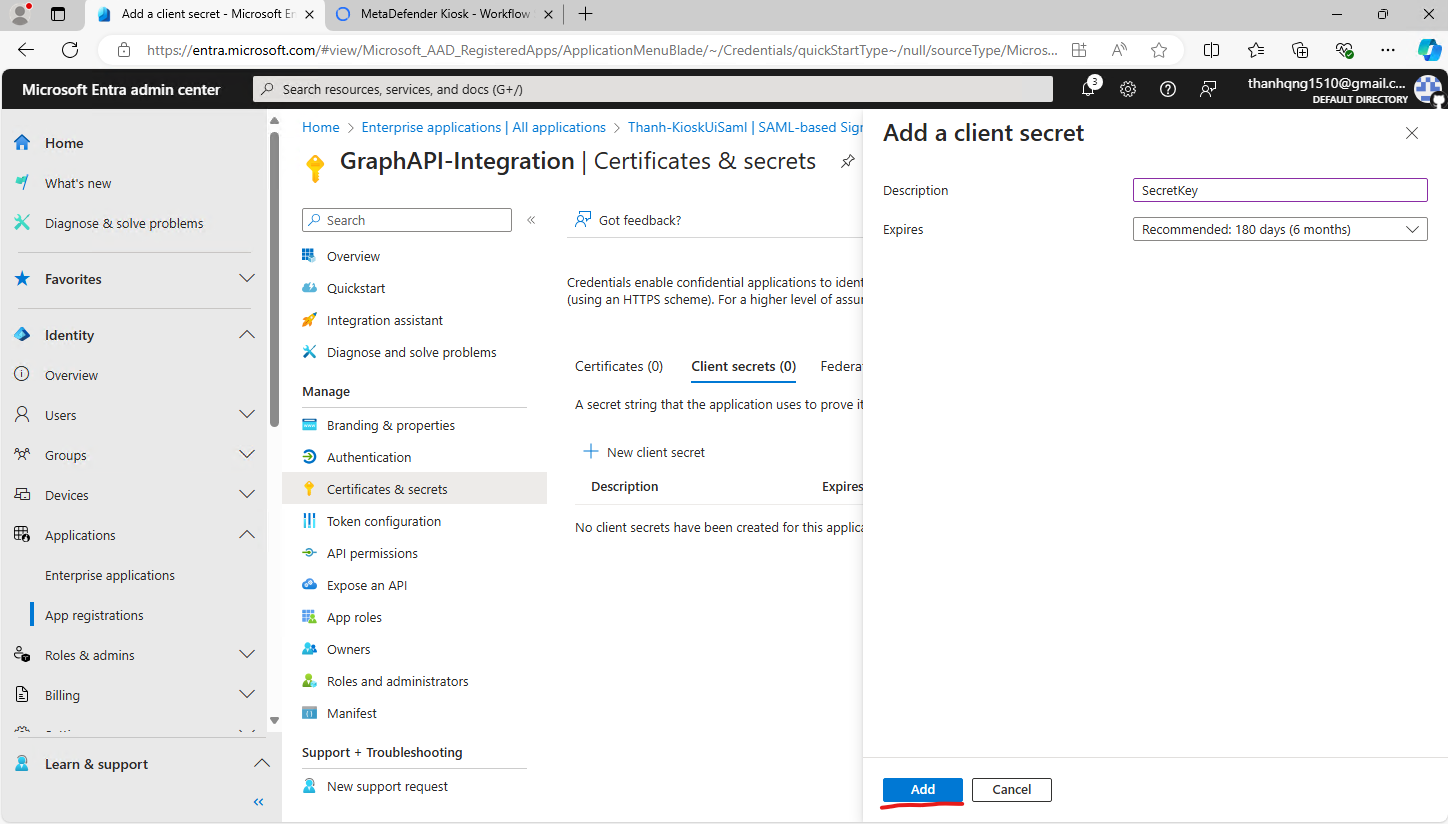
Task: Open What's new in sidebar
Action: click(x=78, y=183)
